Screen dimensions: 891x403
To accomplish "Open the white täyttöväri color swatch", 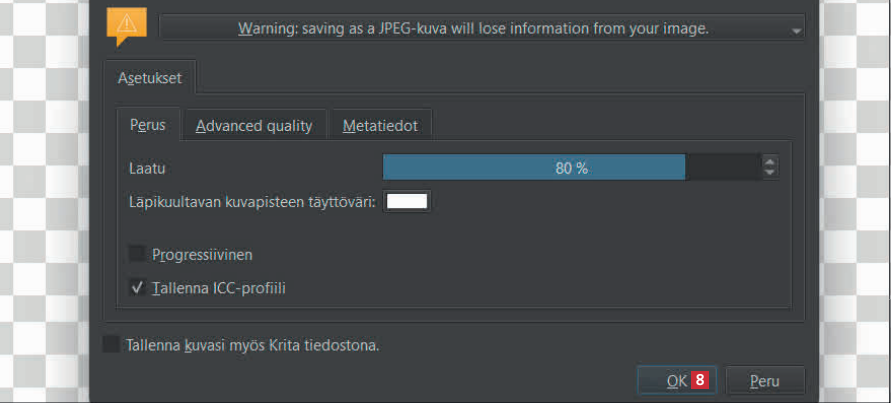I will coord(407,202).
